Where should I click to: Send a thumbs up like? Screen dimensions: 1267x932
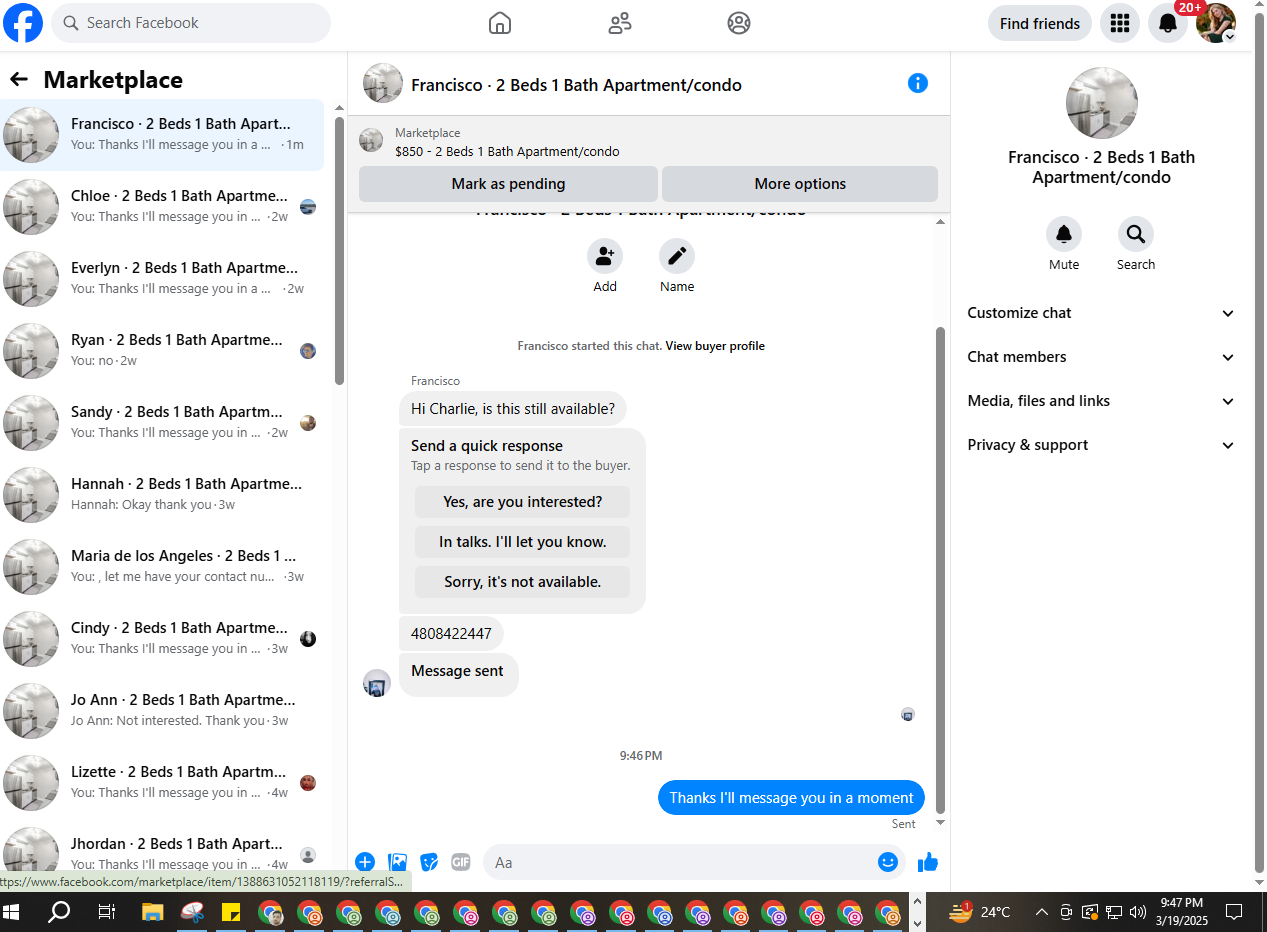(928, 862)
